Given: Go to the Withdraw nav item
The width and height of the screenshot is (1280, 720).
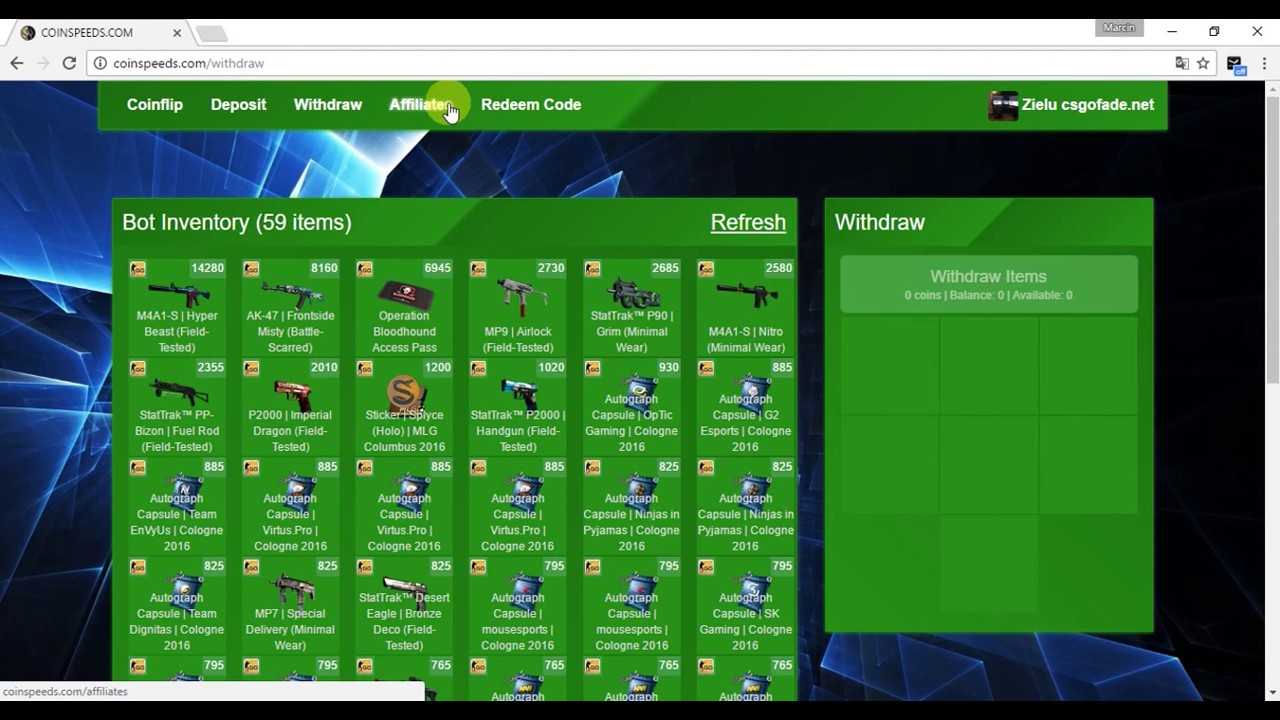Looking at the screenshot, I should tap(328, 104).
